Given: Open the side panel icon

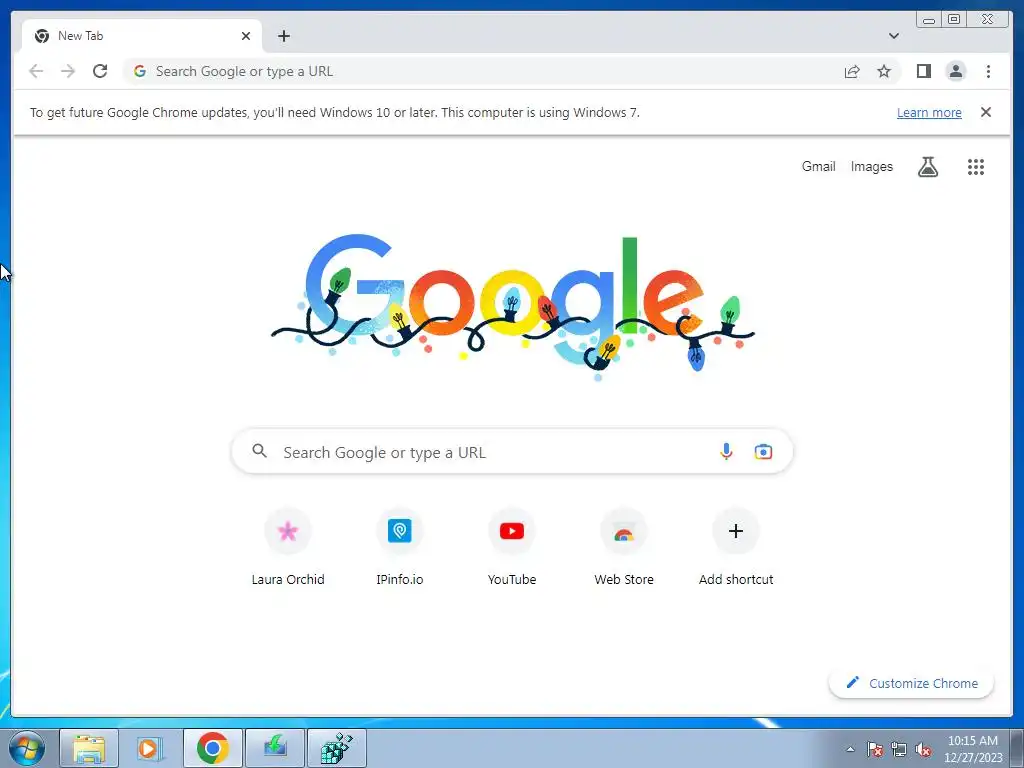Looking at the screenshot, I should click(x=923, y=71).
